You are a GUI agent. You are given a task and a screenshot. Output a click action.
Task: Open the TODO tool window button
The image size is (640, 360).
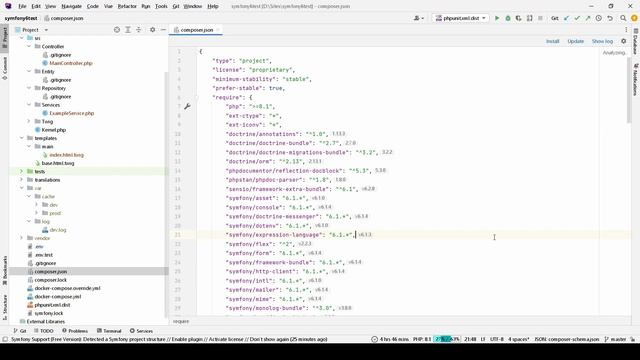[44, 331]
